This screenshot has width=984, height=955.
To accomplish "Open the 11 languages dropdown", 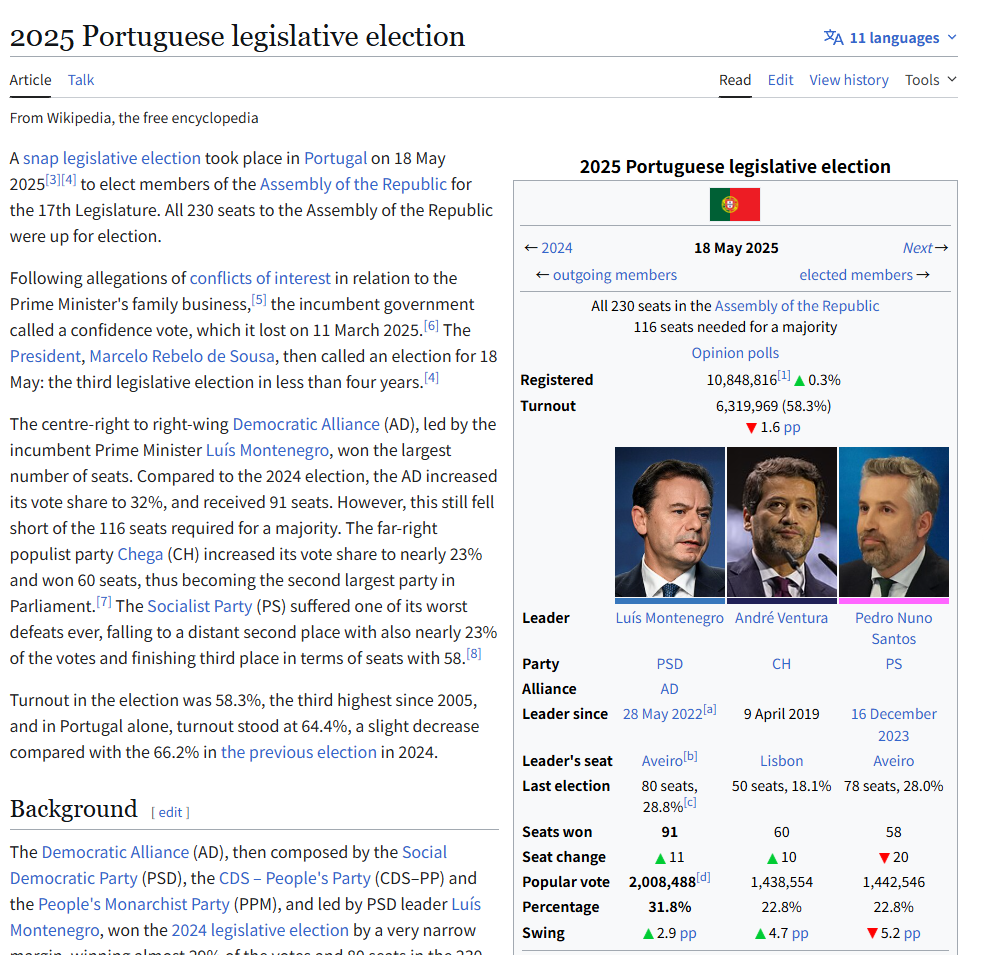I will (890, 38).
